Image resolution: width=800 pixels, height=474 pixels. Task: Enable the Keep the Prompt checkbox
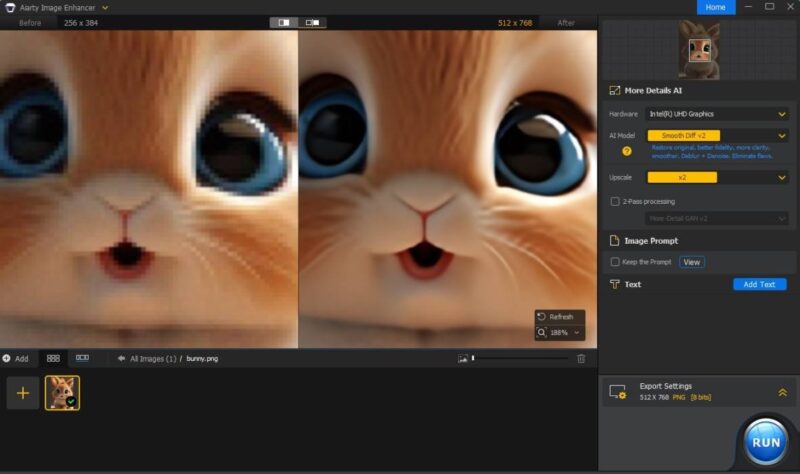click(615, 262)
